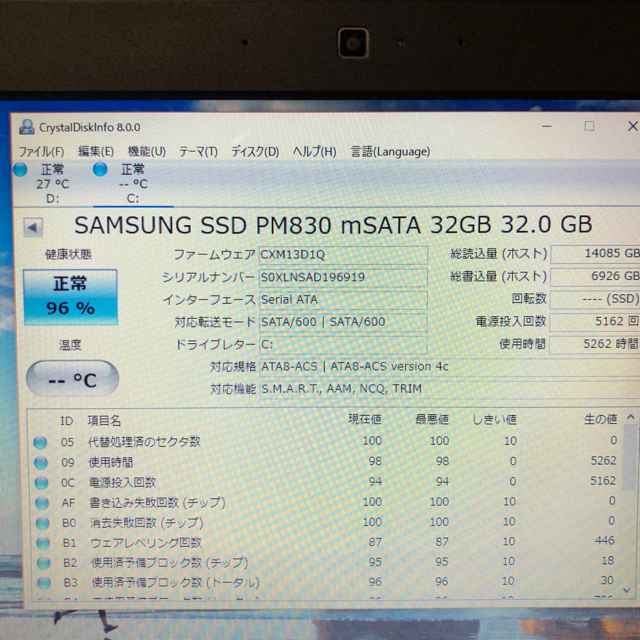Open the ディスク(D) menu
The height and width of the screenshot is (640, 640).
coord(255,152)
